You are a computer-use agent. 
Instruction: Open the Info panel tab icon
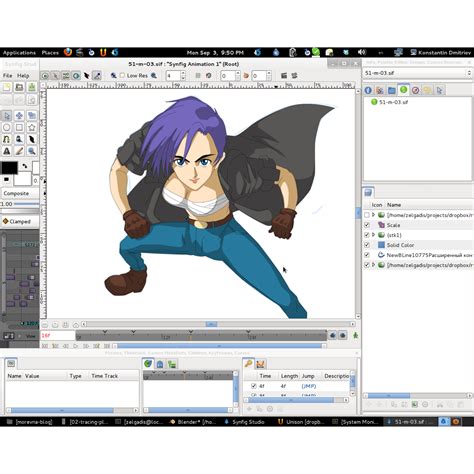(368, 90)
